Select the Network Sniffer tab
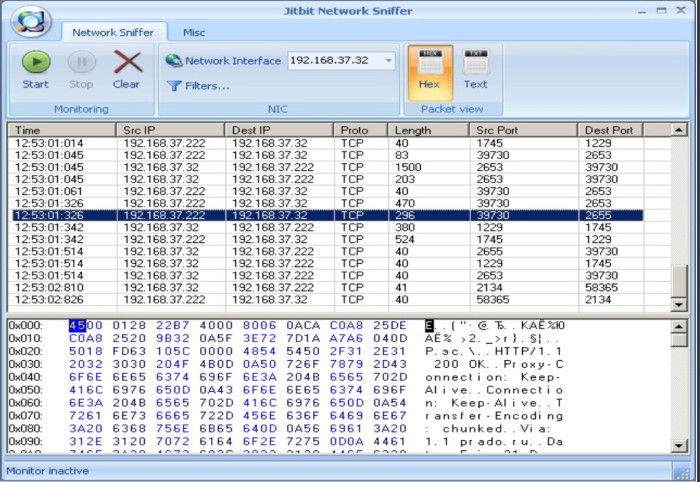 [x=113, y=32]
